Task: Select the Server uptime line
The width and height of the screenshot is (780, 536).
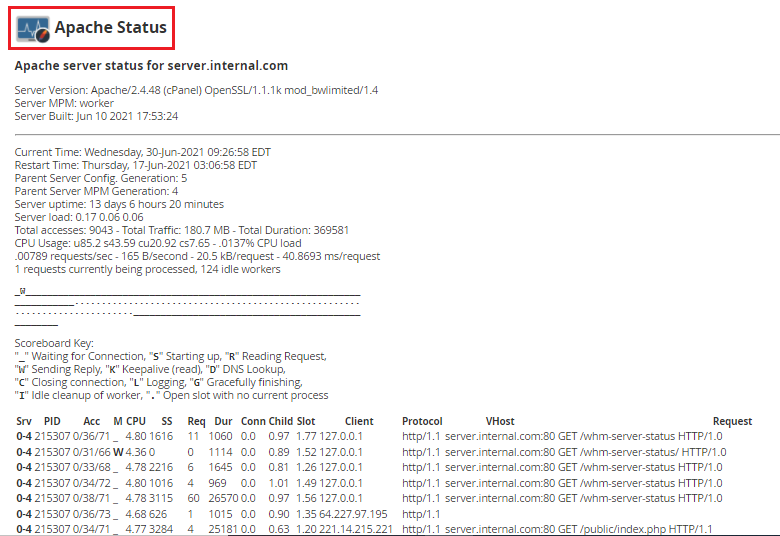Action: pyautogui.click(x=119, y=204)
